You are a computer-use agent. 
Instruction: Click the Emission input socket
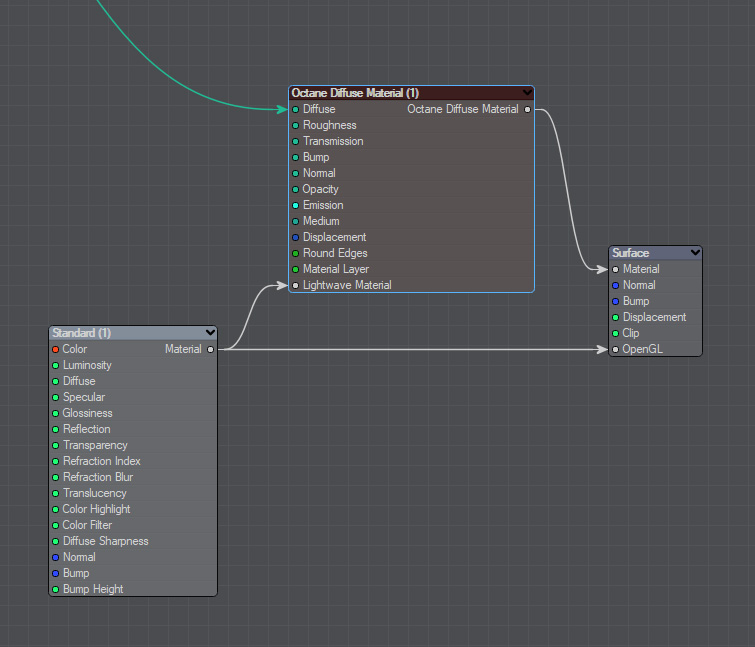296,206
